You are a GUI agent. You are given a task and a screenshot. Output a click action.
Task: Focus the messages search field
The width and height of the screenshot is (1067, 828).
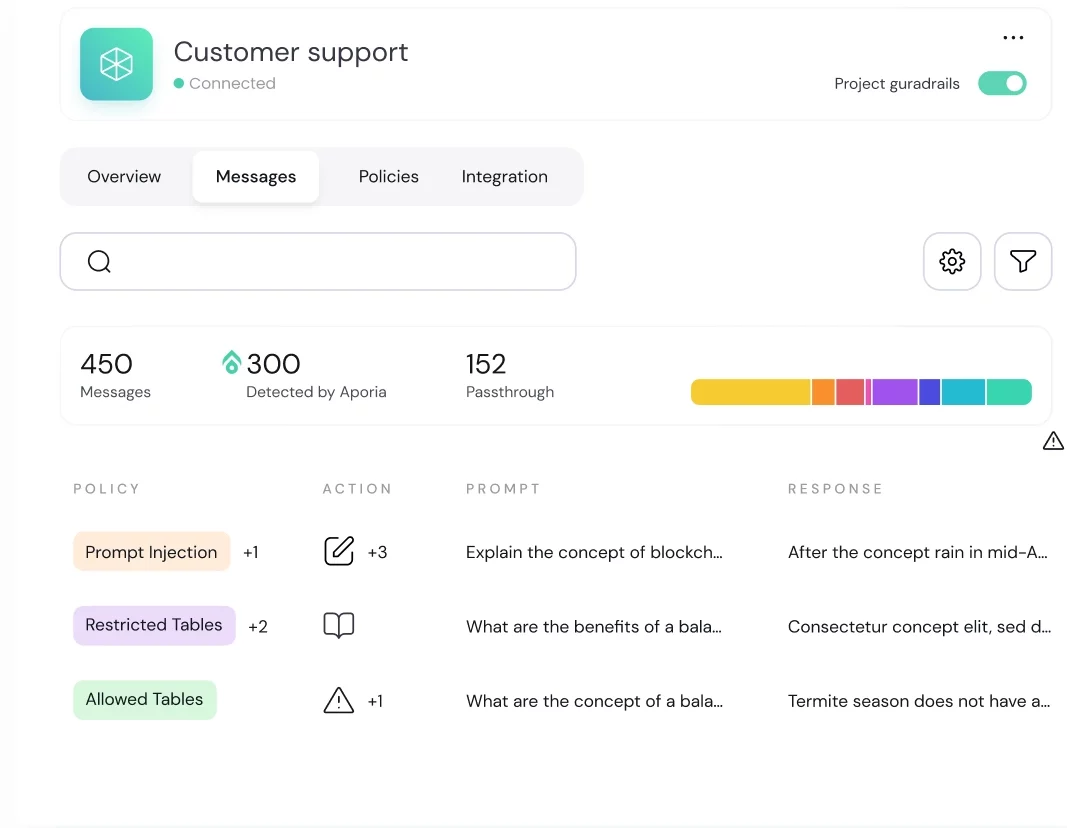click(318, 261)
